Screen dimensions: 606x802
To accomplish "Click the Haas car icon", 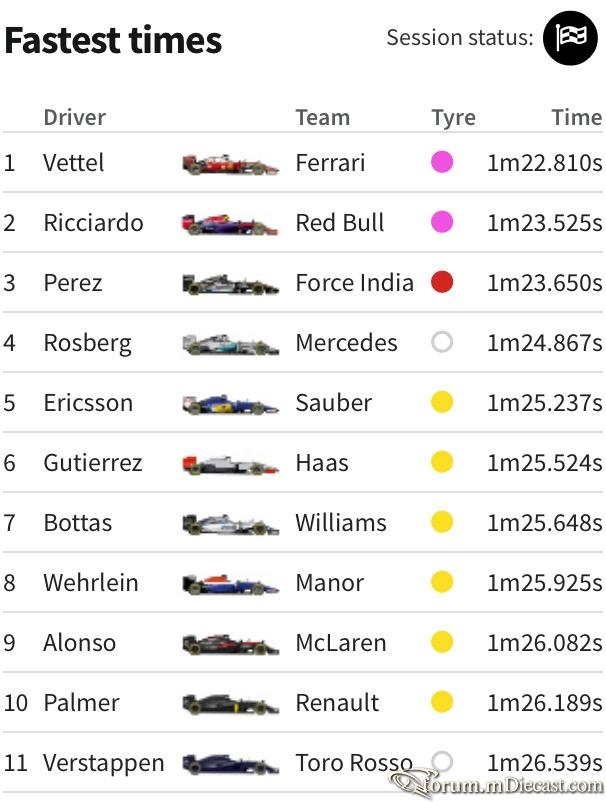I will (x=231, y=464).
